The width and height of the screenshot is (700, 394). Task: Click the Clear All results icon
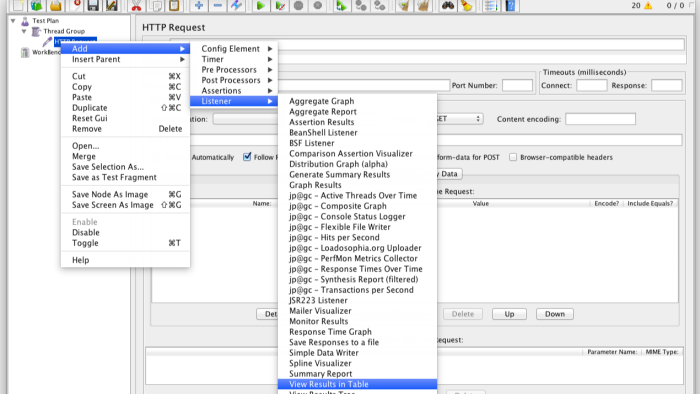(x=423, y=5)
